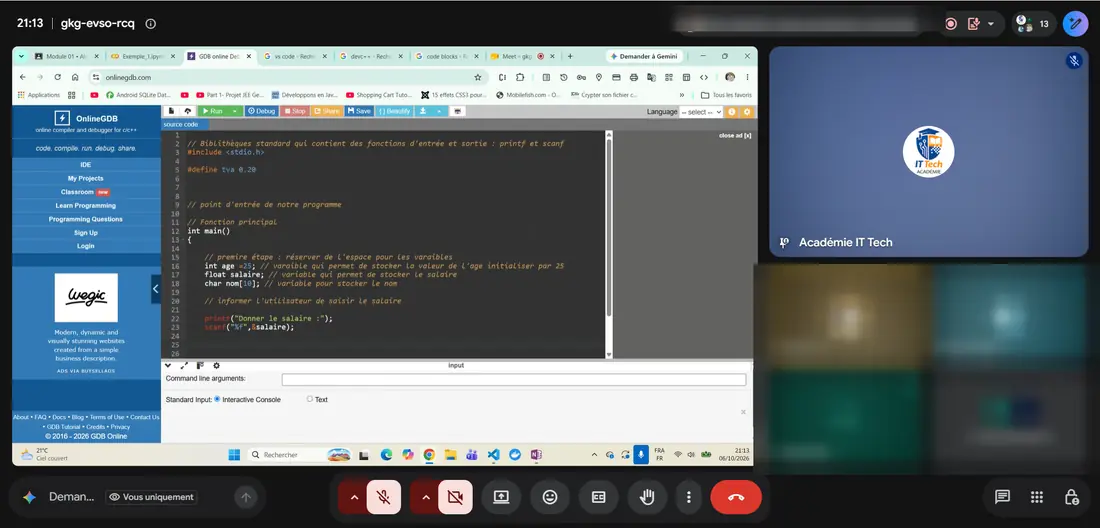Viewport: 1100px width, 528px height.
Task: Expand the console to fullscreen
Action: [x=184, y=365]
